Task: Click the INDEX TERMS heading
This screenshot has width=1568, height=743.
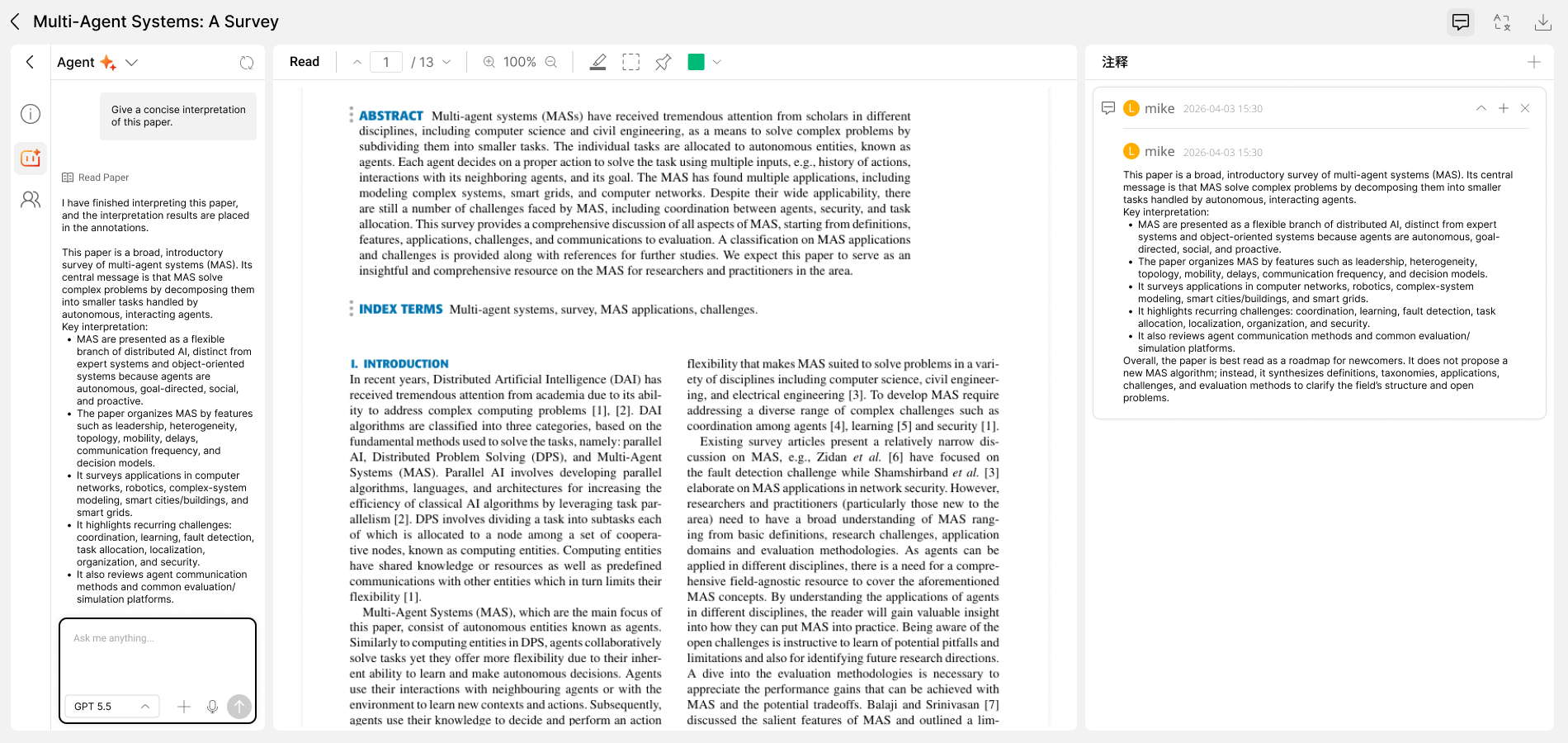Action: click(x=401, y=310)
